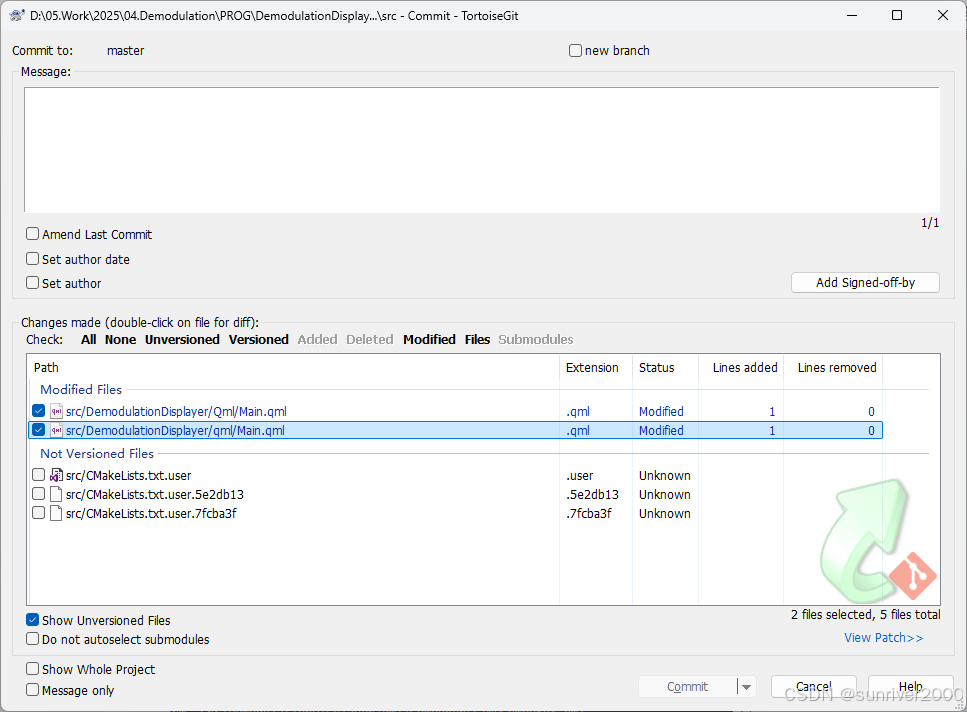Minimize the TortoiseGit commit window
967x712 pixels.
[x=852, y=15]
